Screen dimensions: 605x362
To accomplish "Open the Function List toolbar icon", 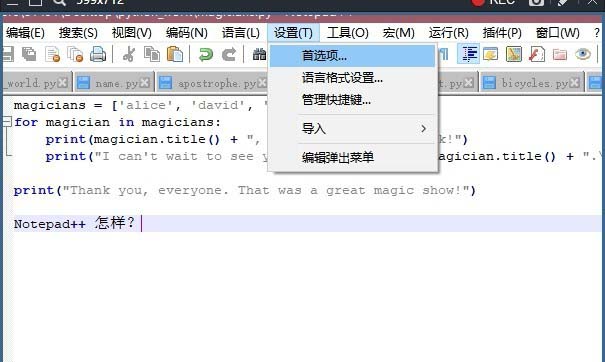I will (537, 54).
